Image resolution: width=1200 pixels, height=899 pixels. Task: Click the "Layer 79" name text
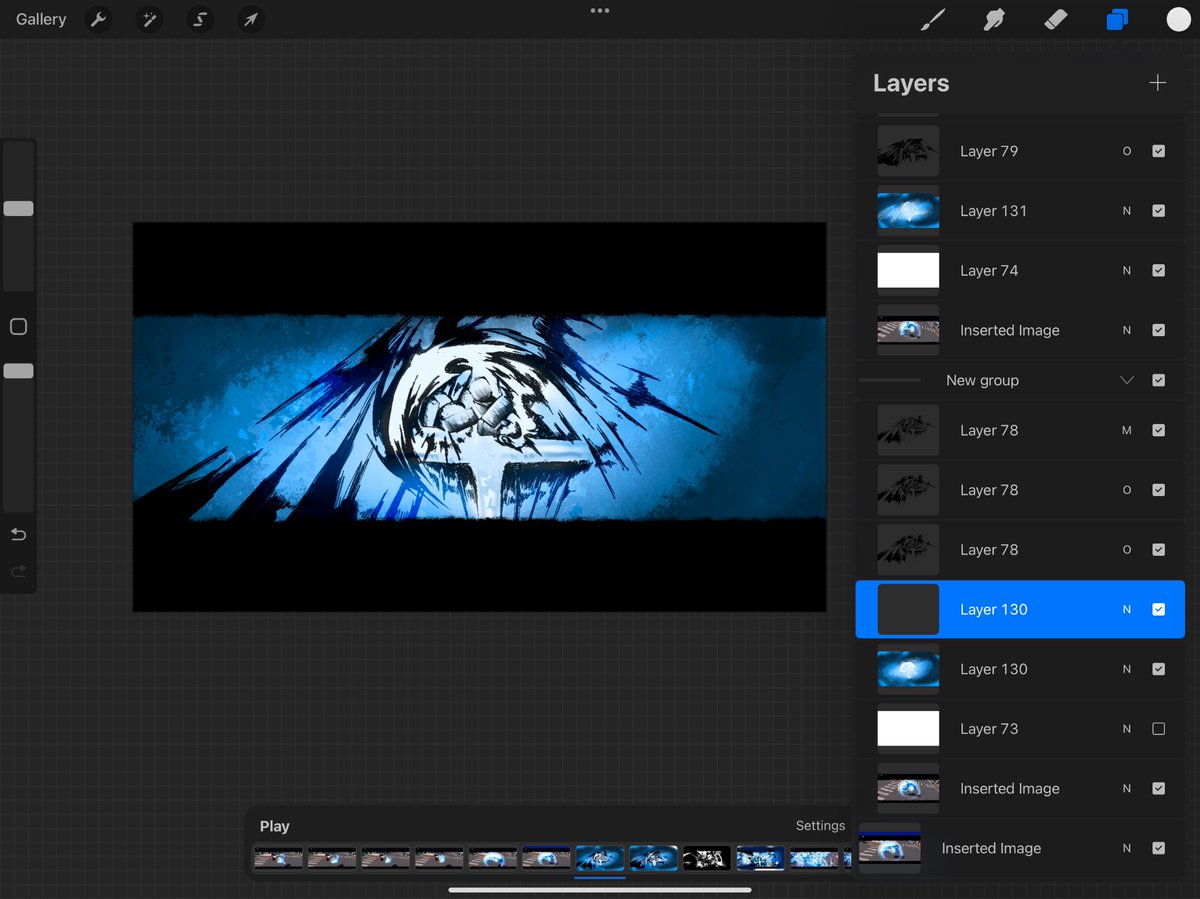[x=988, y=151]
